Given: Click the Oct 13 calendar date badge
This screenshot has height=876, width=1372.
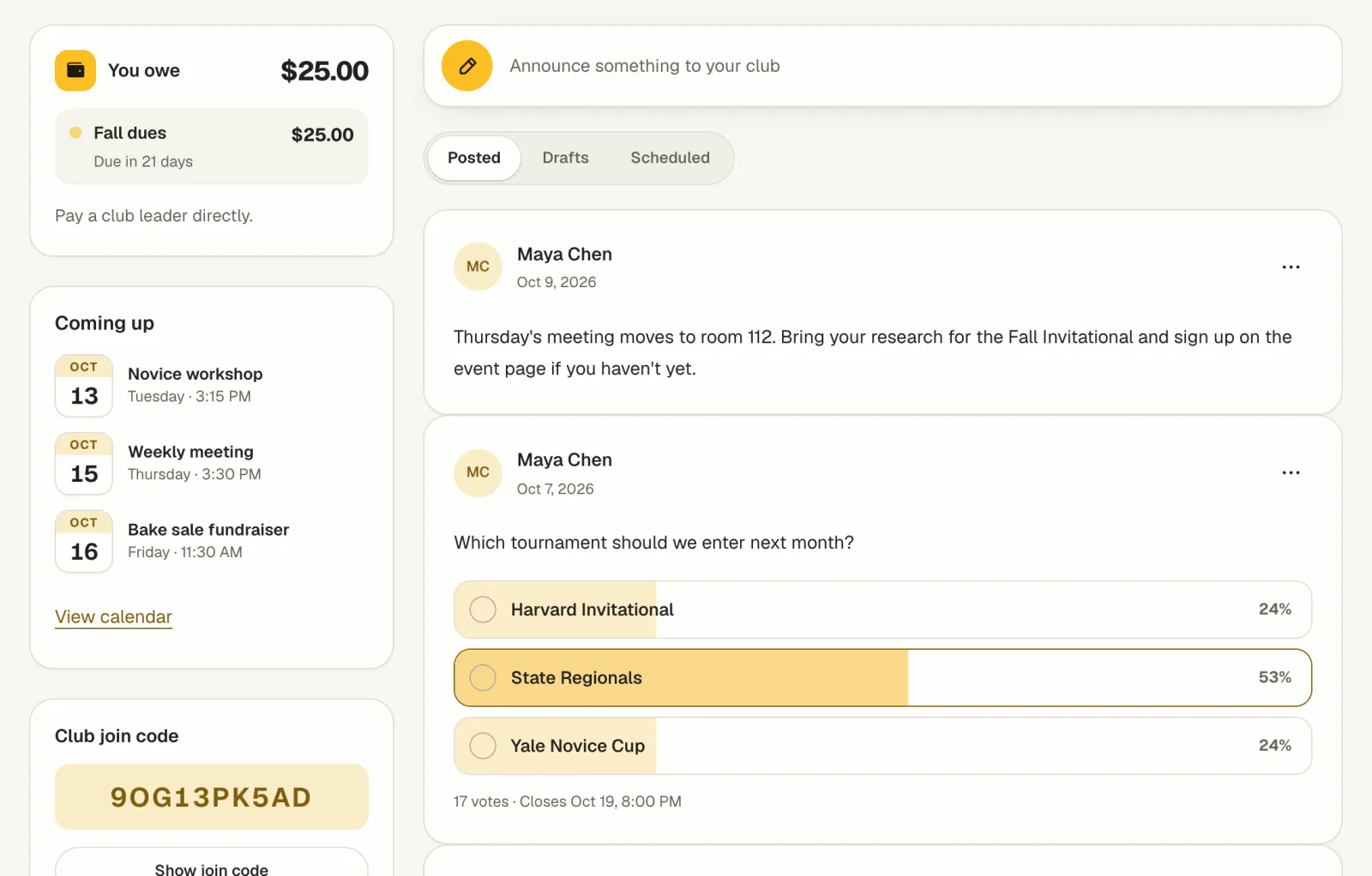Looking at the screenshot, I should point(84,386).
